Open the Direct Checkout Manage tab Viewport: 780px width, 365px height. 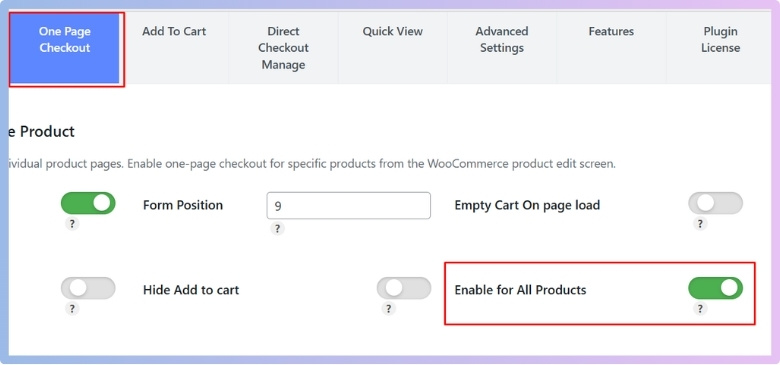pos(284,48)
